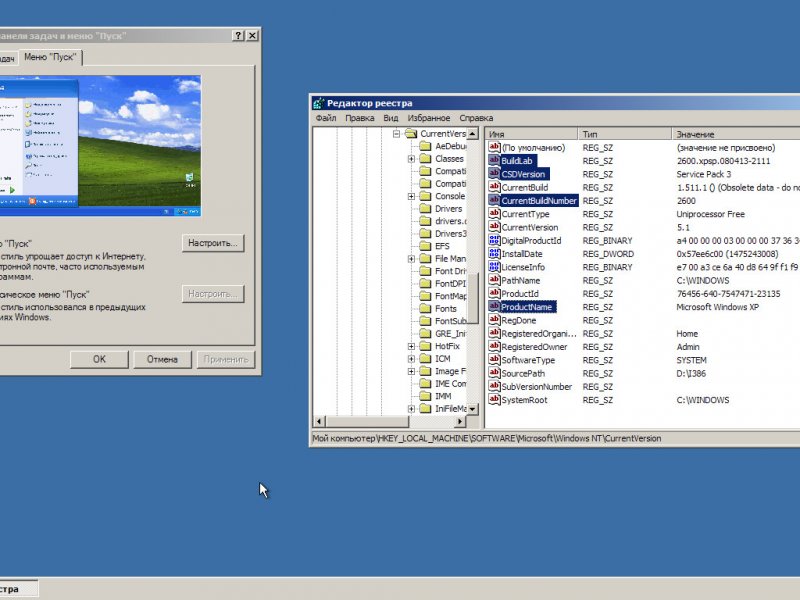Open the Вид menu
800x600 pixels.
click(x=391, y=118)
